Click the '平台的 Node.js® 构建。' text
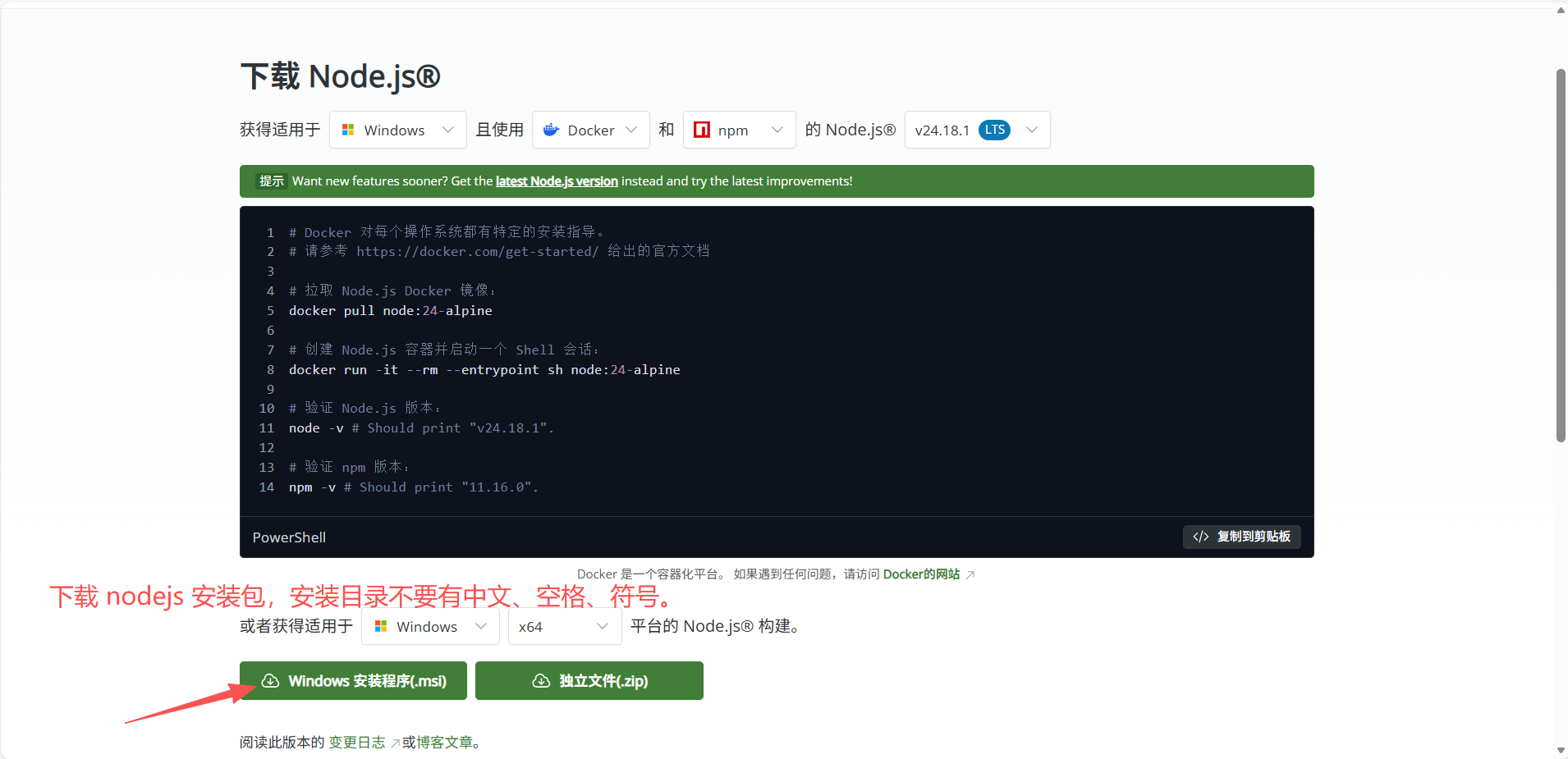Viewport: 1568px width, 759px height. 715,626
